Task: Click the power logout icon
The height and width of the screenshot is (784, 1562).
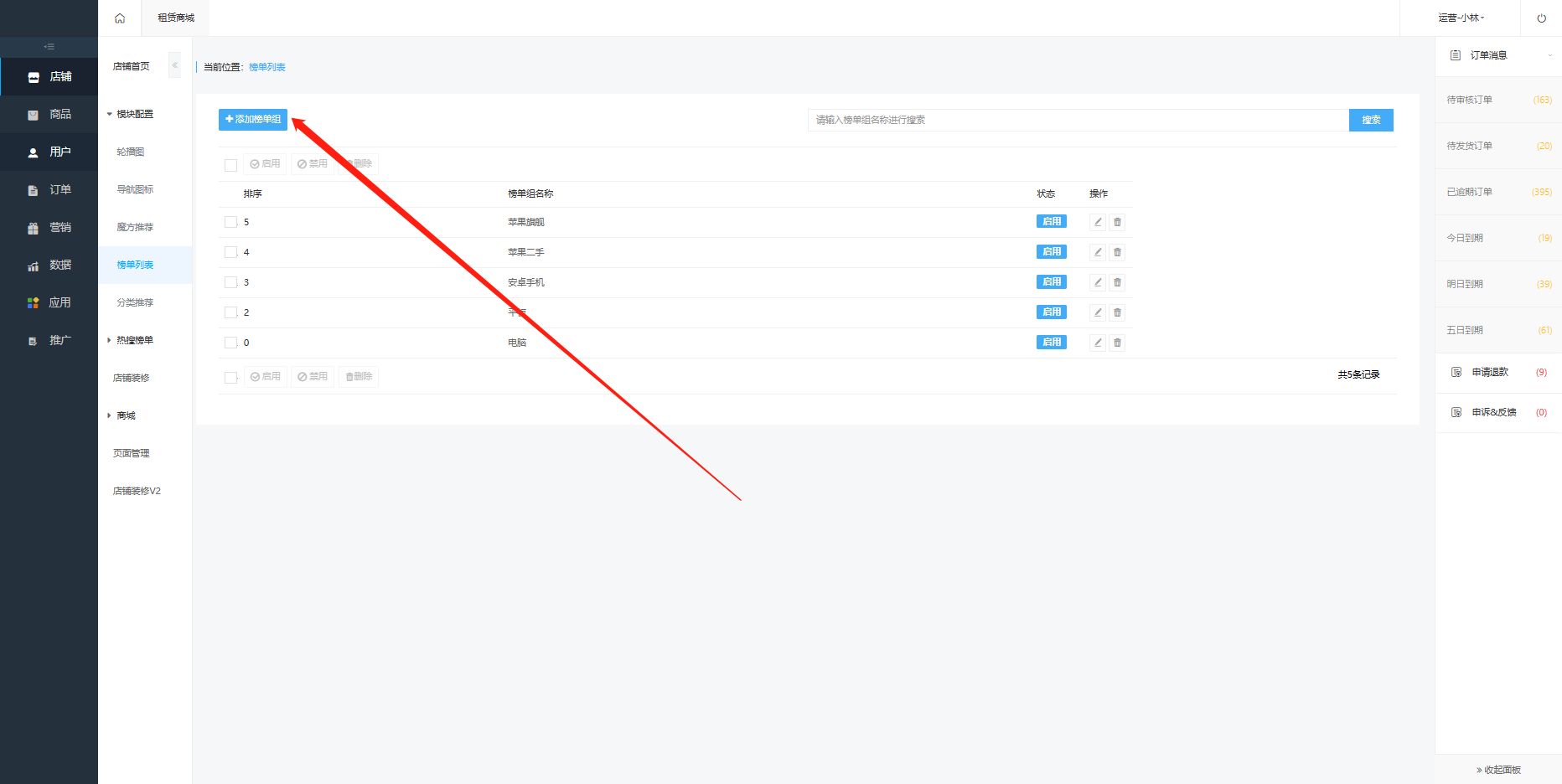Action: click(1541, 18)
